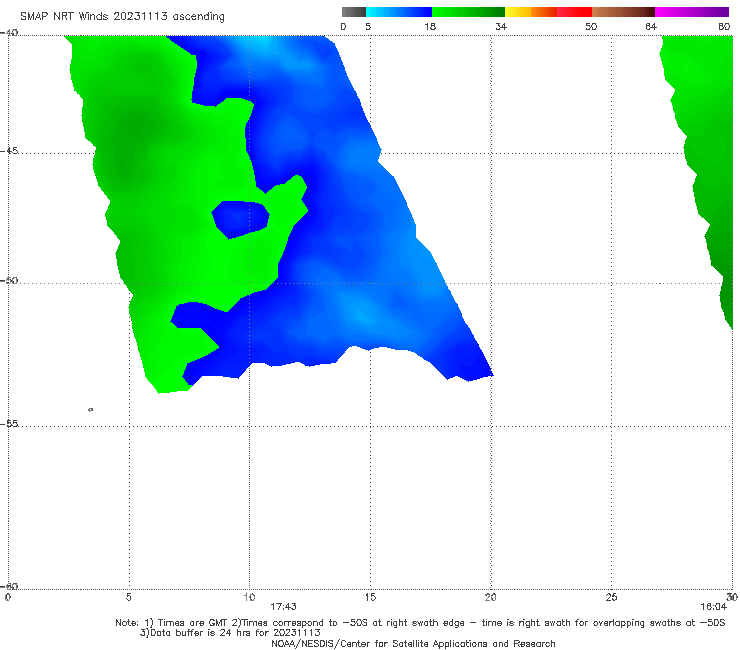Select the magenta-purple segment of the colorbar
This screenshot has width=740, height=650.
click(692, 12)
